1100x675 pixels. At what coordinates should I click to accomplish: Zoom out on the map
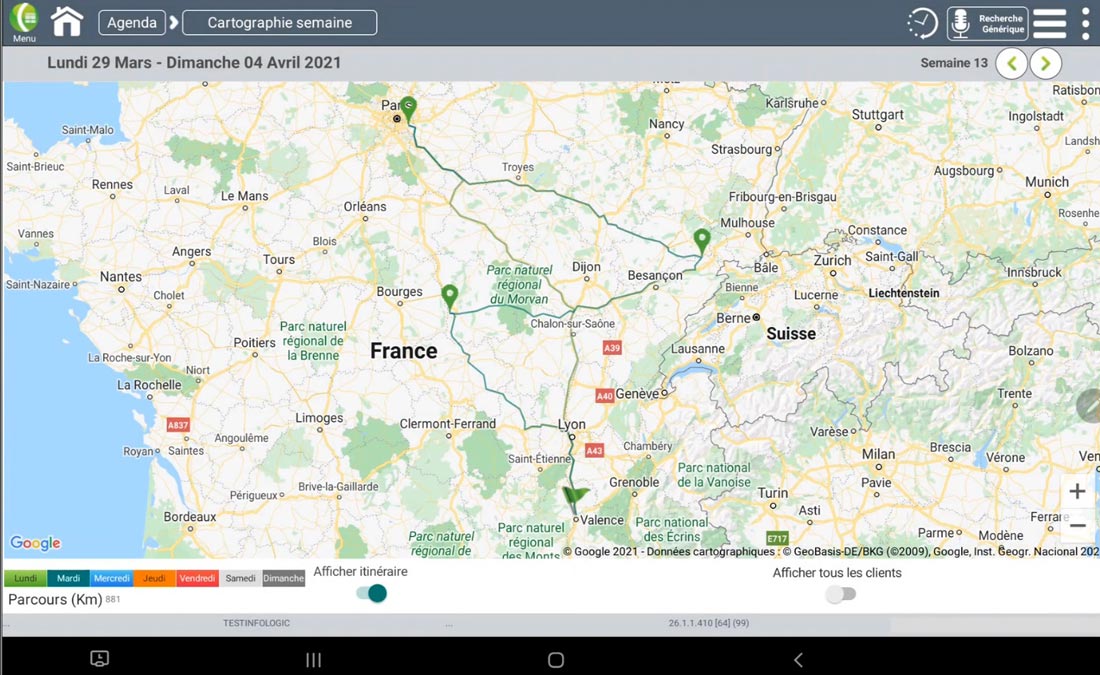coord(1078,525)
